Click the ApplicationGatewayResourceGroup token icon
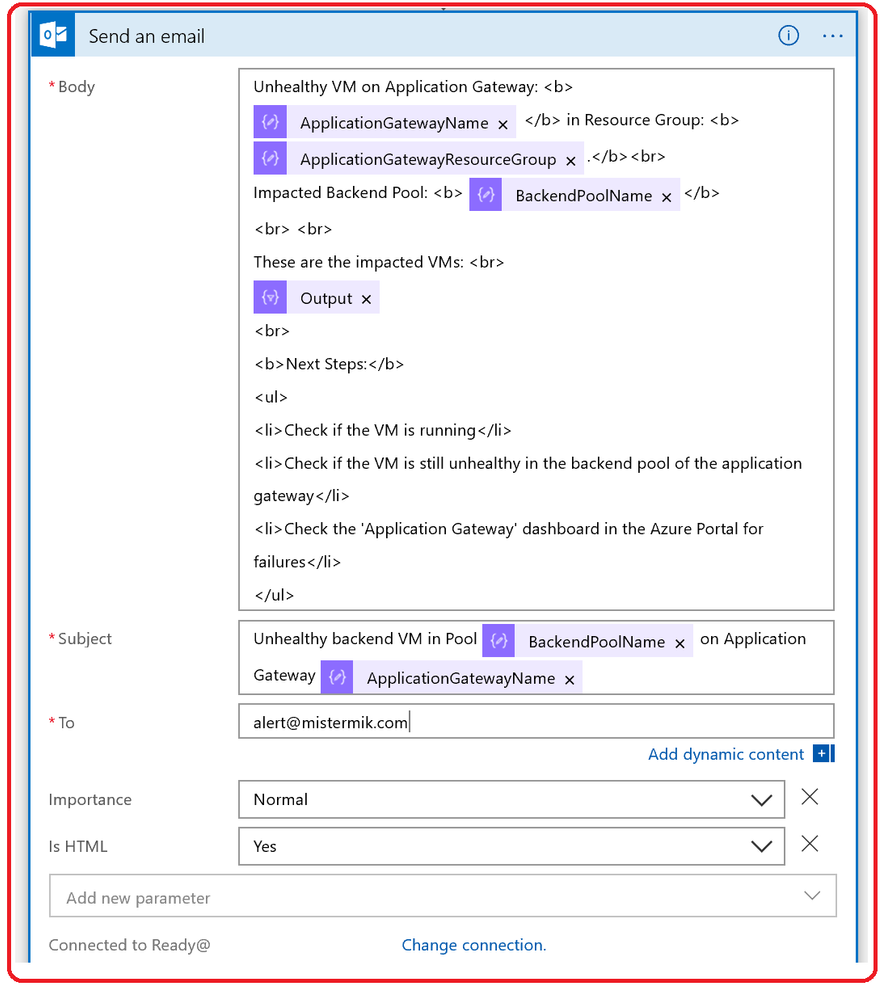This screenshot has width=883, height=999. (x=270, y=158)
